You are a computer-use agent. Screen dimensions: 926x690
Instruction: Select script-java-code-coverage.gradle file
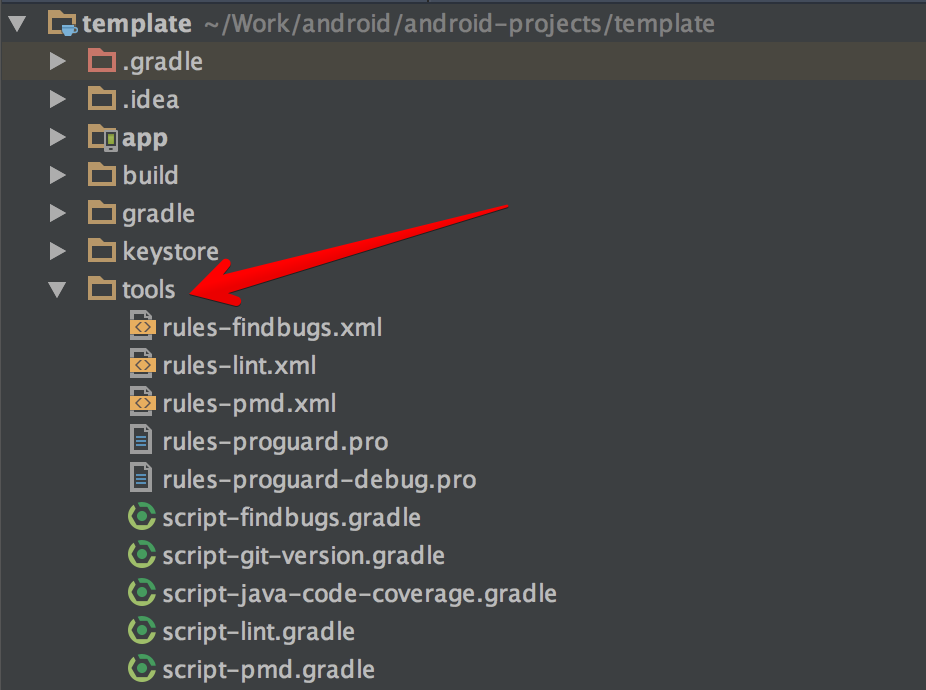click(x=359, y=594)
